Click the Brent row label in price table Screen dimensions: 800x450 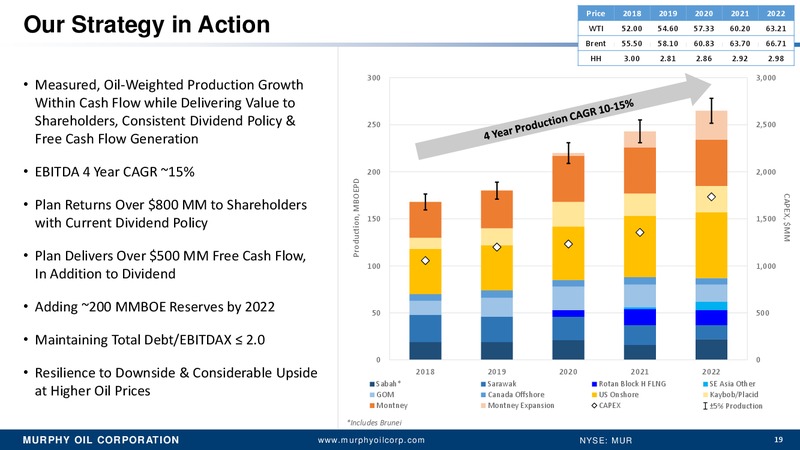(595, 43)
